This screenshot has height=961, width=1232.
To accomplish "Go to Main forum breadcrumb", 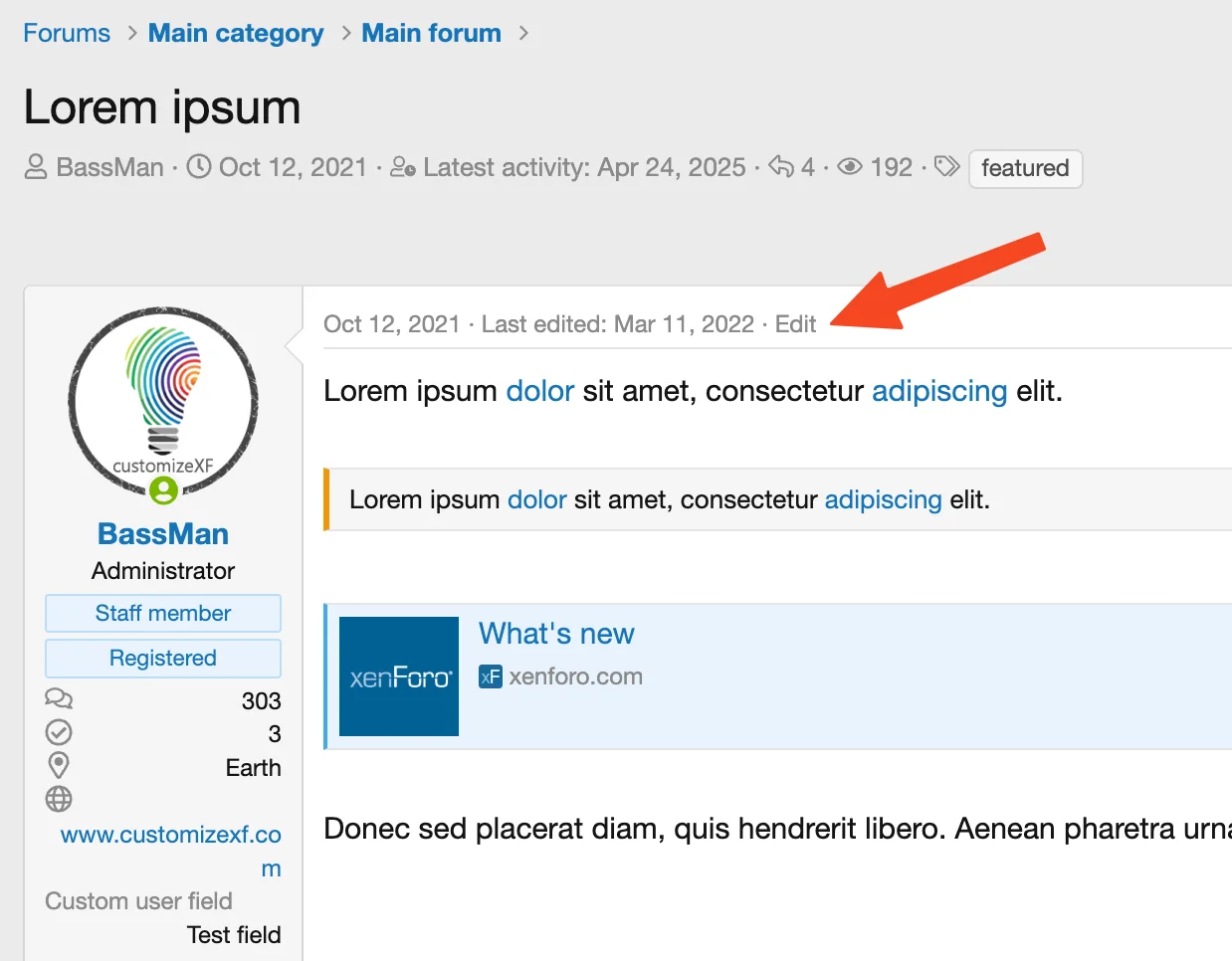I will coord(431,33).
